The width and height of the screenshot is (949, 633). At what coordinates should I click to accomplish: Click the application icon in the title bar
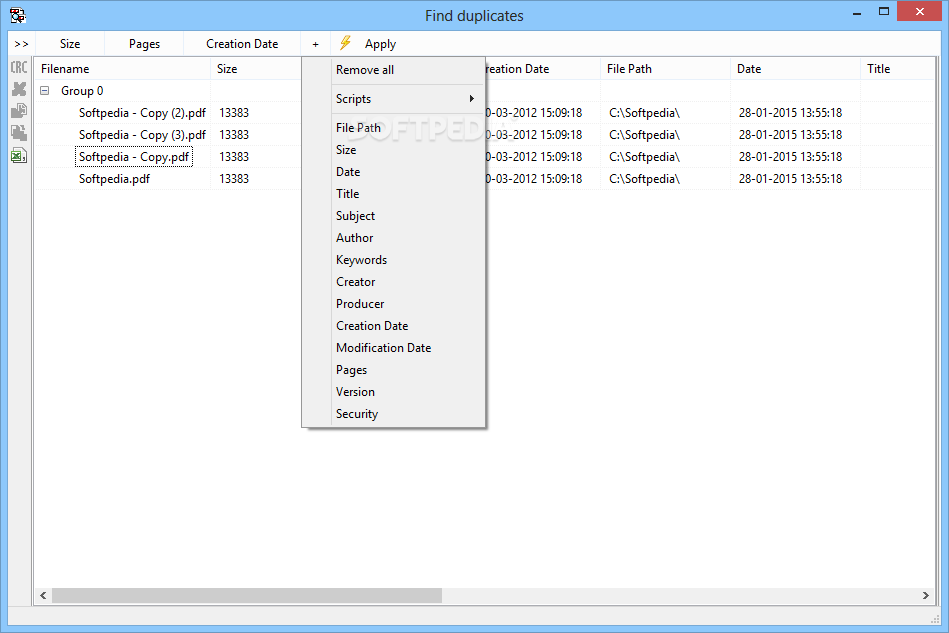coord(18,15)
